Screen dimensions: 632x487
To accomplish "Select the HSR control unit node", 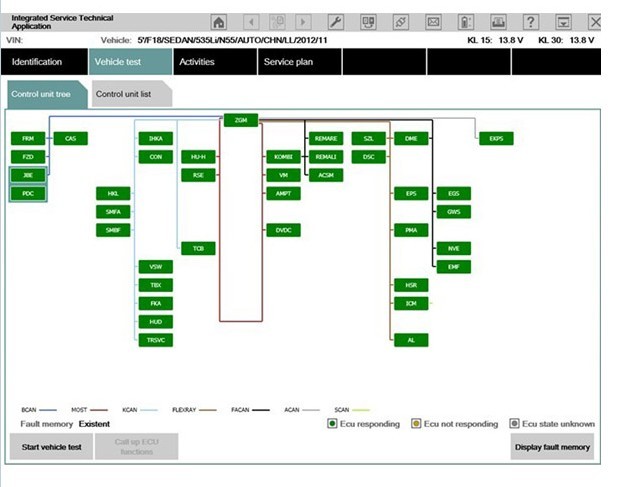I will click(411, 285).
